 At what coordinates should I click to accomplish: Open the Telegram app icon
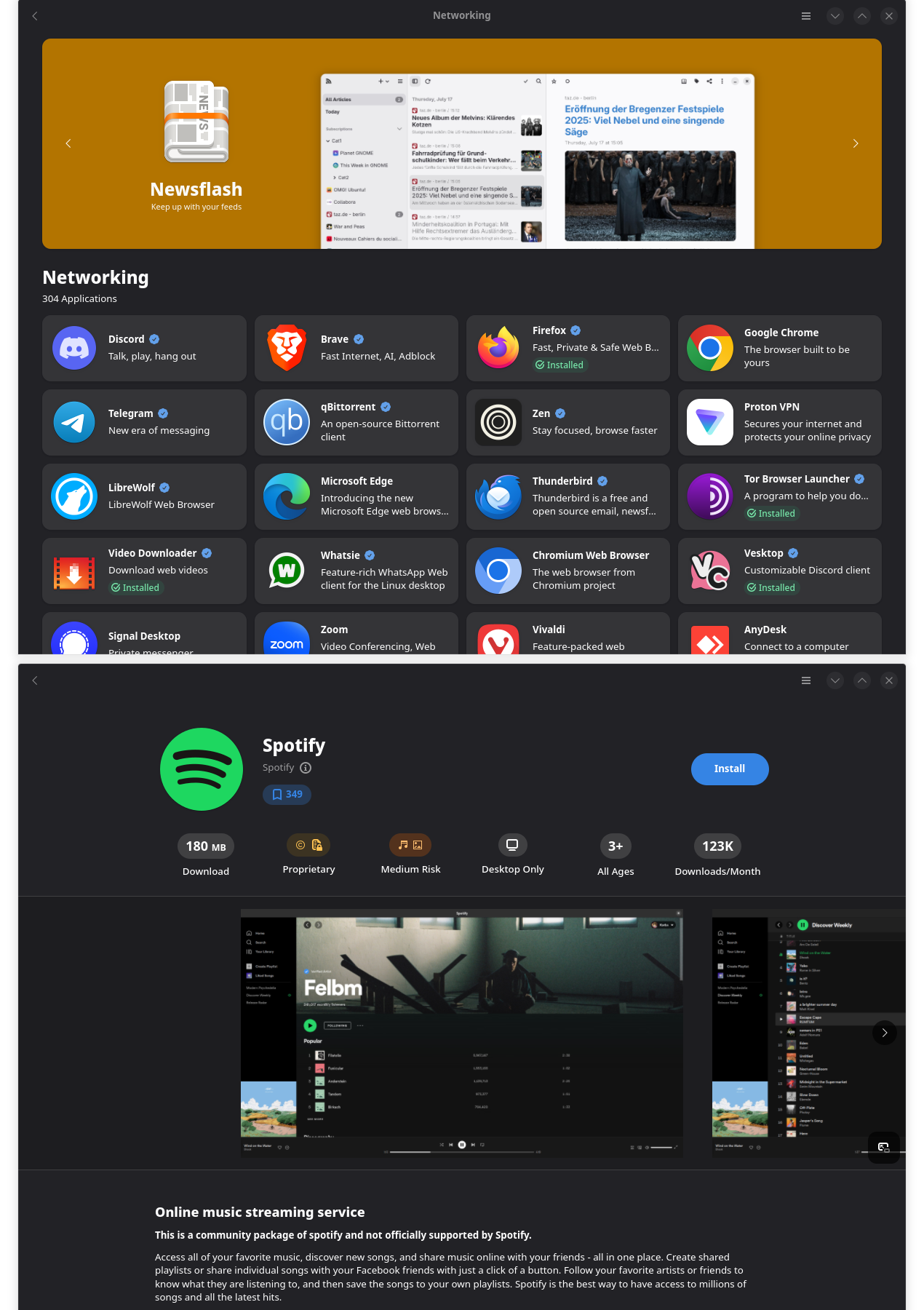click(x=74, y=422)
